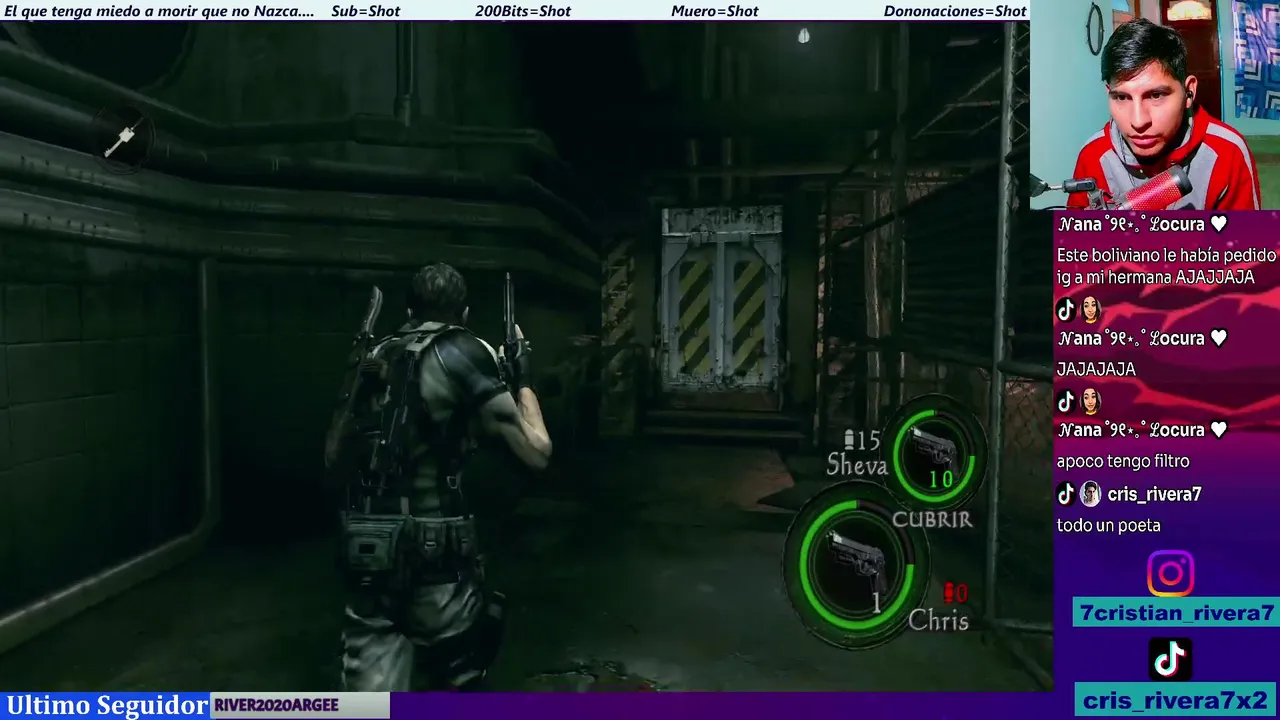Click the red ammo icon above Chris
The width and height of the screenshot is (1280, 720).
click(x=949, y=593)
